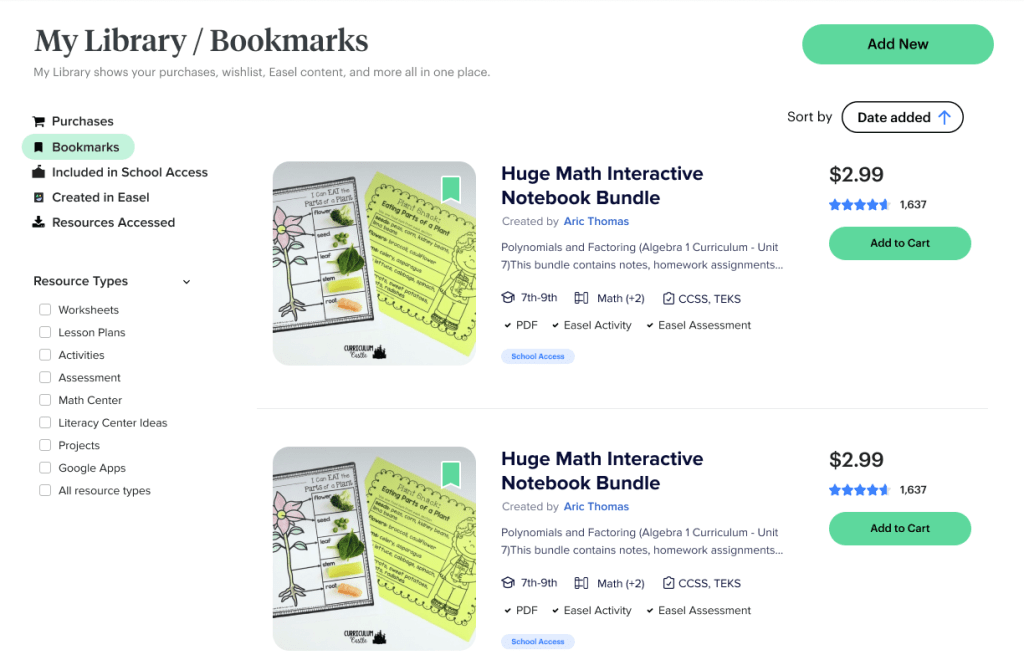The image size is (1024, 665).
Task: Click the Created in Easel icon
Action: click(x=39, y=197)
